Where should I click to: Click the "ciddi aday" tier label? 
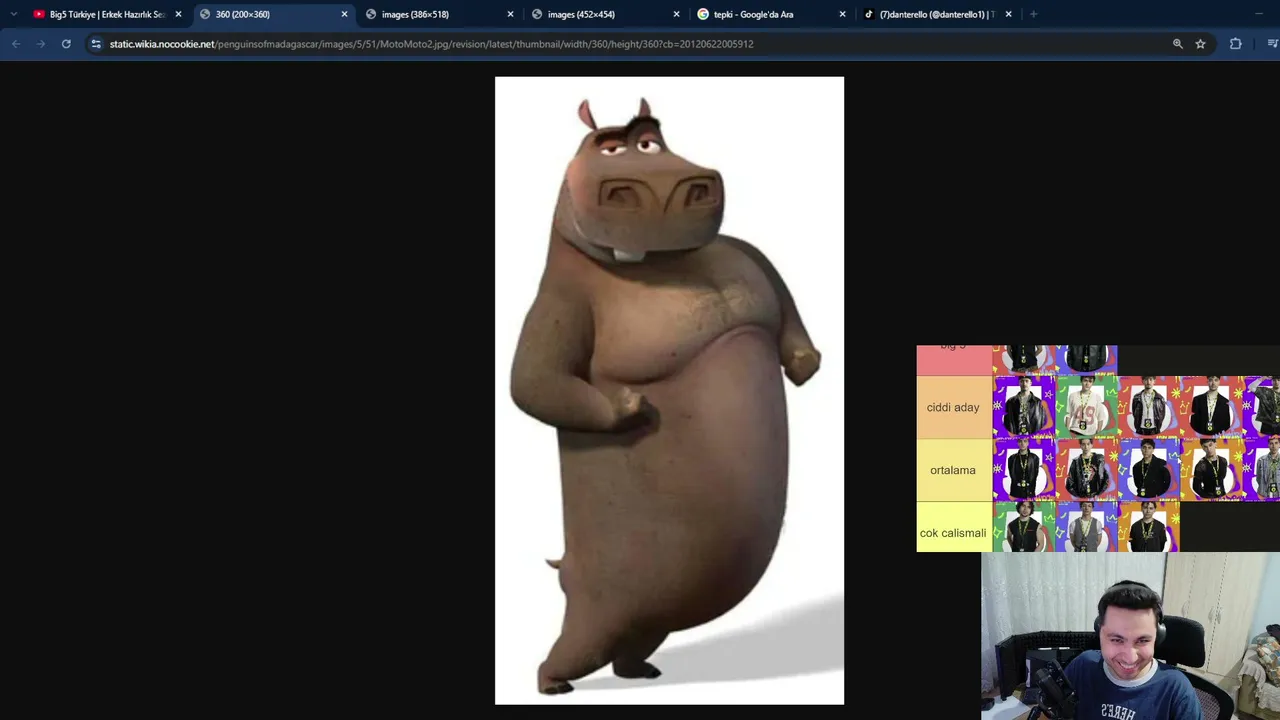[953, 407]
